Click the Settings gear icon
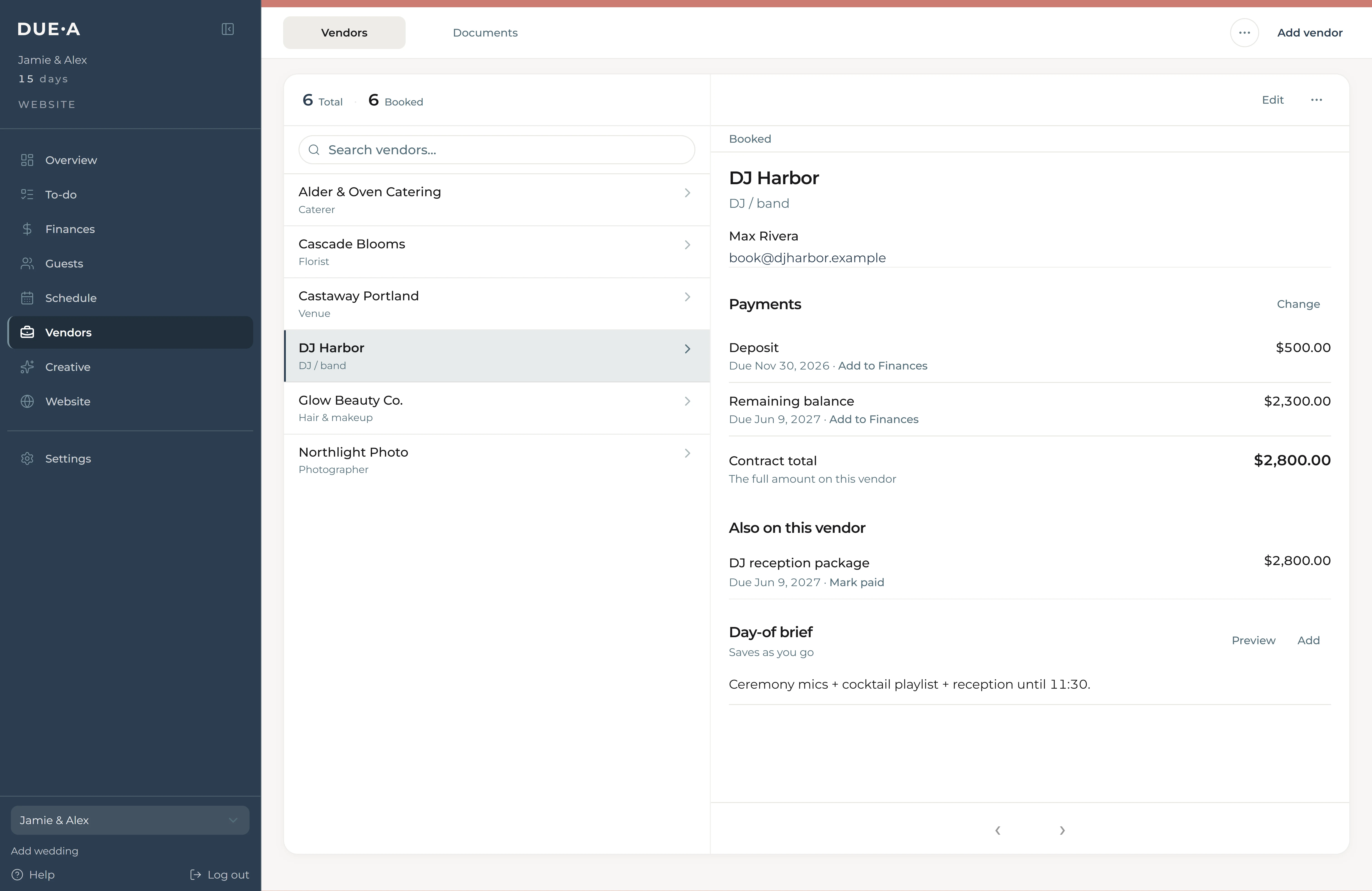 (x=27, y=459)
